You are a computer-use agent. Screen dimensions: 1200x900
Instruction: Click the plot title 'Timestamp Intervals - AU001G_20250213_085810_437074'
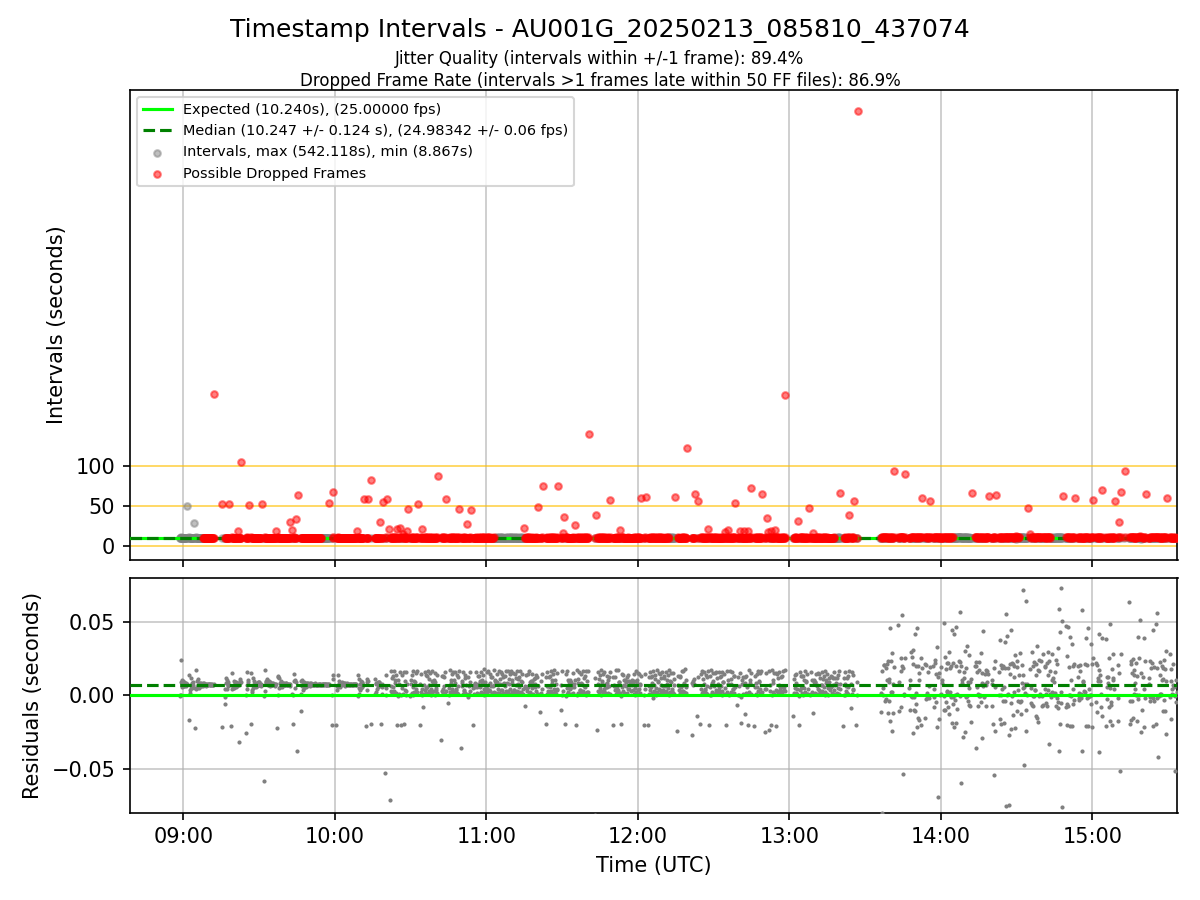tap(599, 29)
